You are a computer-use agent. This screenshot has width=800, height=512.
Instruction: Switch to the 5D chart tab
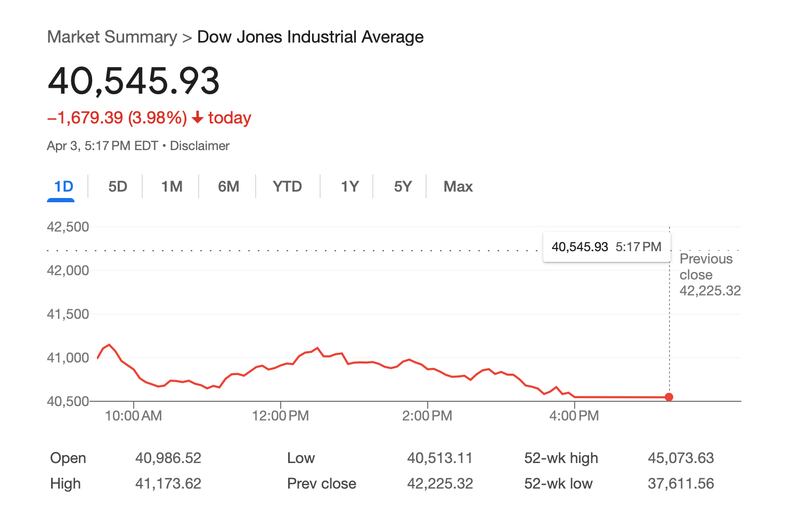(x=118, y=186)
